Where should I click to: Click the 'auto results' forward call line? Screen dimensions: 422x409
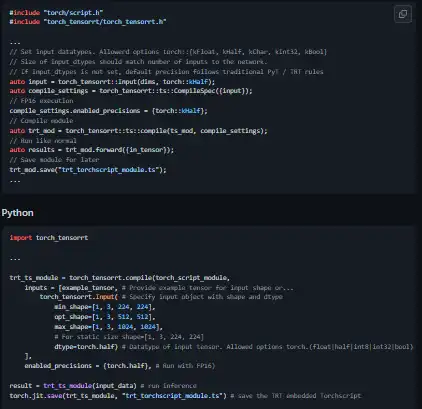pos(92,150)
